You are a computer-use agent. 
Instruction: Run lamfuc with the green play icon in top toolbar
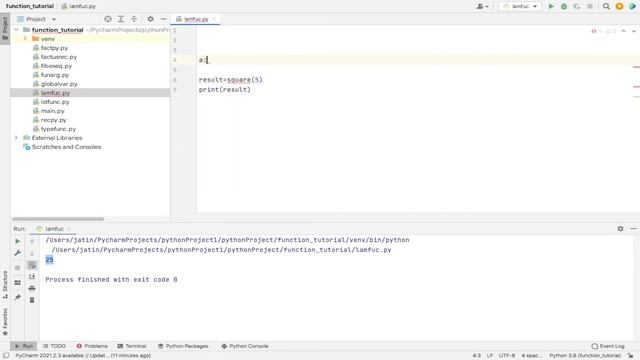pyautogui.click(x=551, y=6)
